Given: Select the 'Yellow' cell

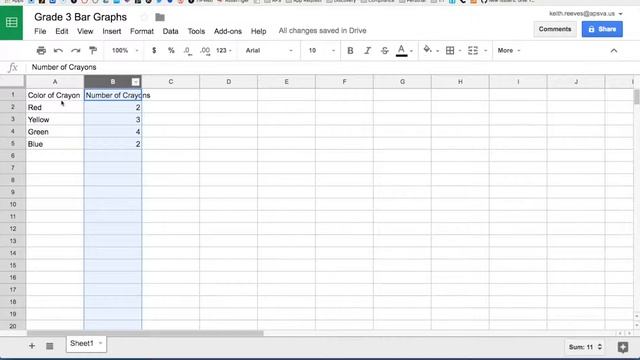Looking at the screenshot, I should [x=55, y=120].
